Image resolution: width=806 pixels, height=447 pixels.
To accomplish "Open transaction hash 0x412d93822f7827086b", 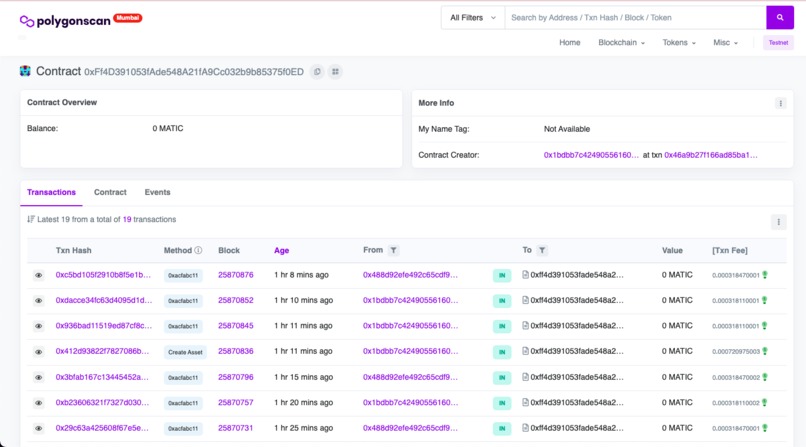I will coord(102,351).
